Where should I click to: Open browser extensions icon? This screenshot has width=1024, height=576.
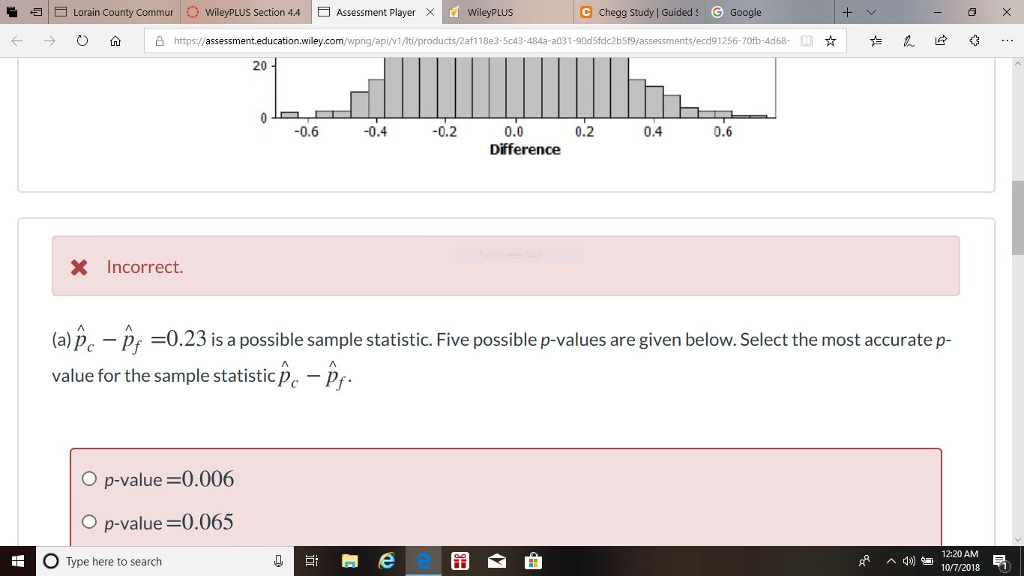(974, 40)
